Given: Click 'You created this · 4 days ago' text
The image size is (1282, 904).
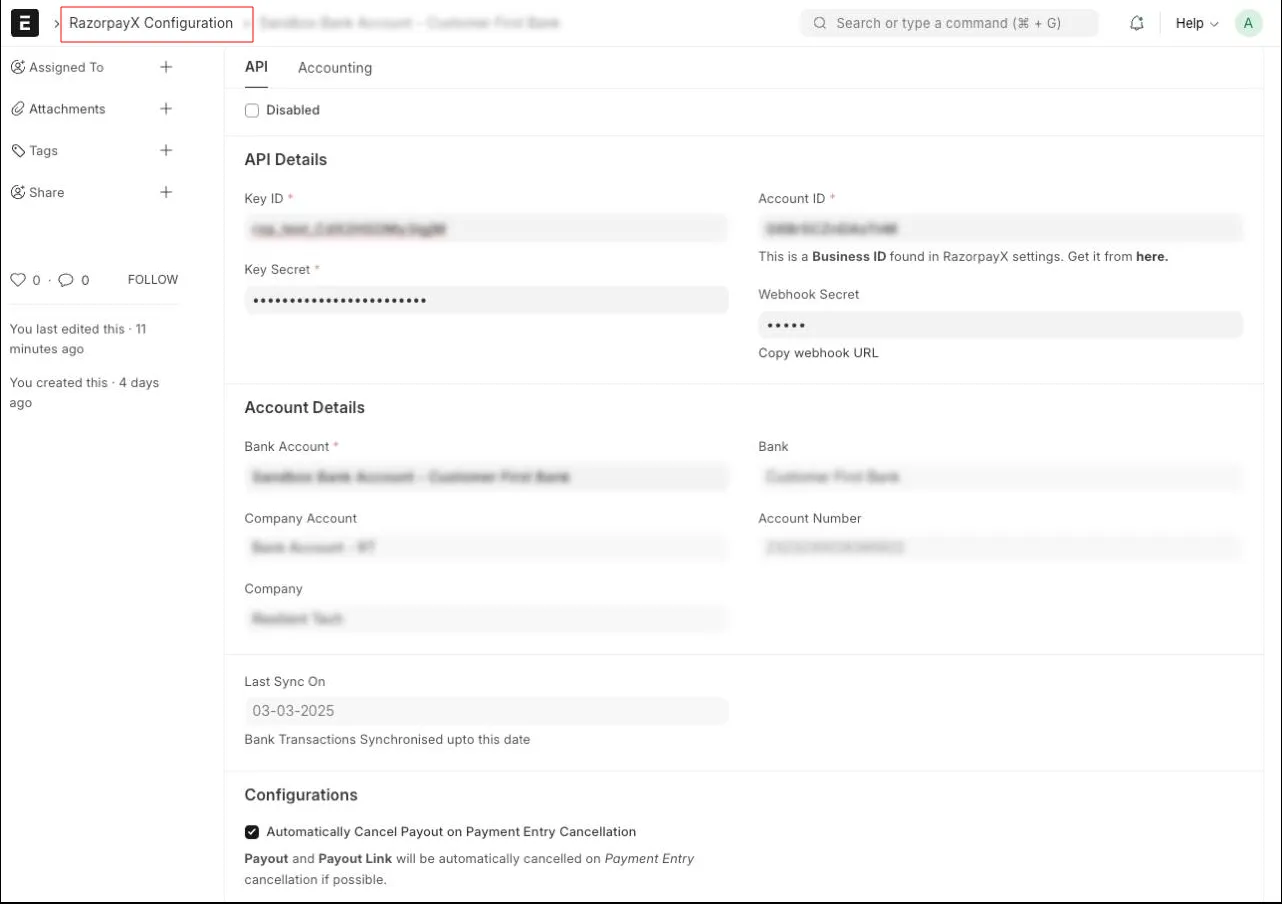Looking at the screenshot, I should tap(84, 393).
